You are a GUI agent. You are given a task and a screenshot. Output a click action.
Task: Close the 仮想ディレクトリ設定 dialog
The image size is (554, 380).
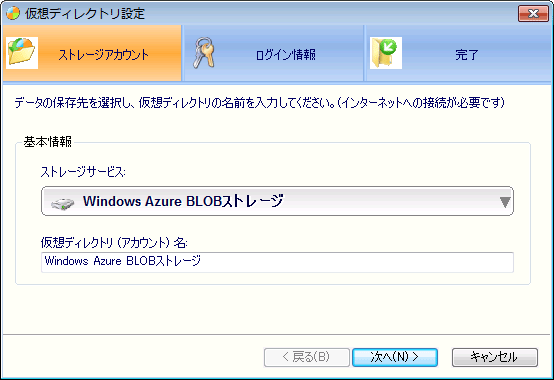coord(533,13)
